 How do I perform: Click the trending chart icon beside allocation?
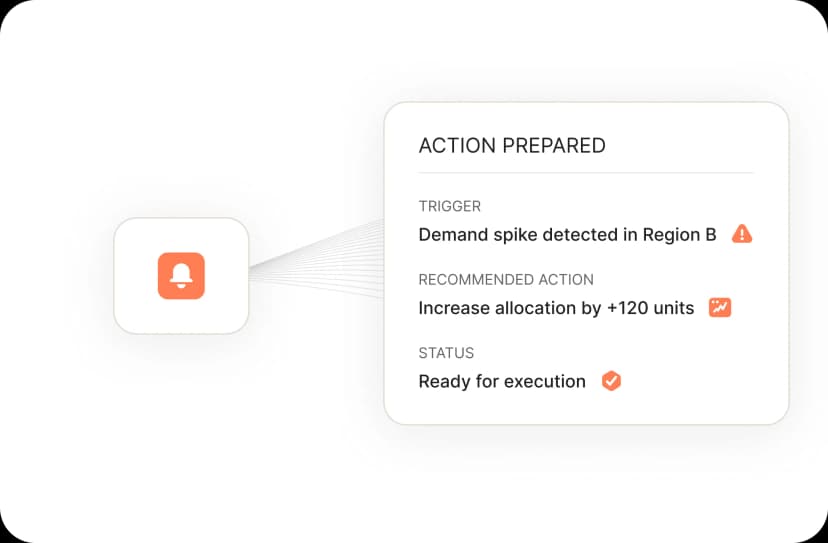(x=720, y=307)
